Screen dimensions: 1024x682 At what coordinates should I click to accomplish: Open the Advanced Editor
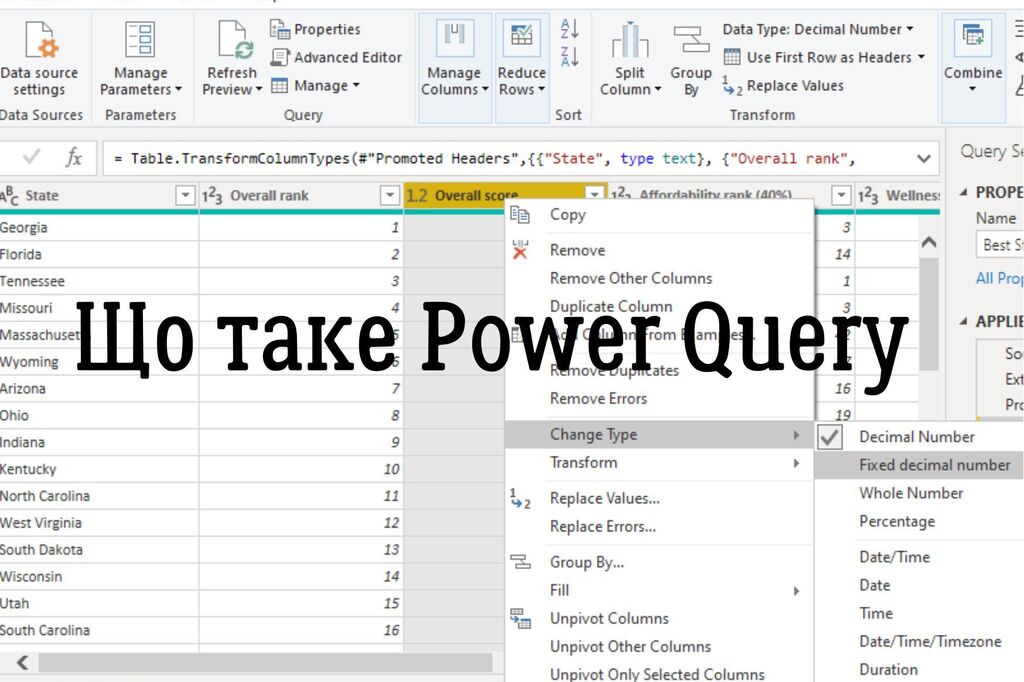tap(336, 57)
